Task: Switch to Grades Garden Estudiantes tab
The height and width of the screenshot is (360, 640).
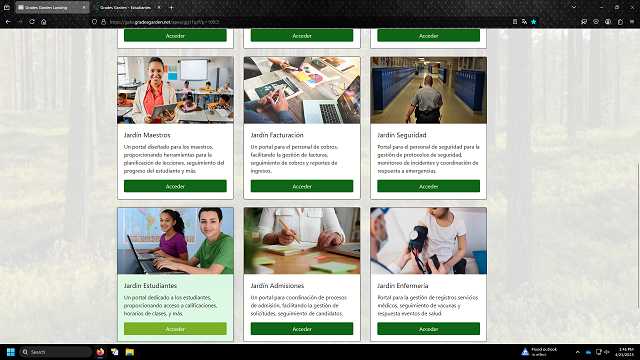Action: [127, 7]
